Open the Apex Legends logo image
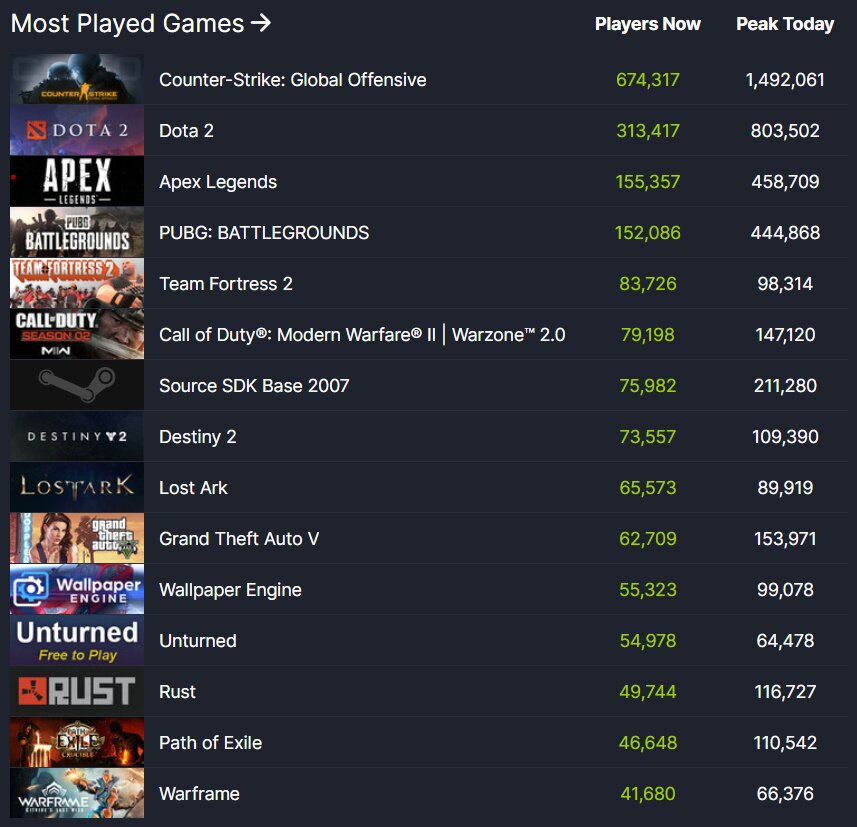This screenshot has height=827, width=857. tap(77, 182)
